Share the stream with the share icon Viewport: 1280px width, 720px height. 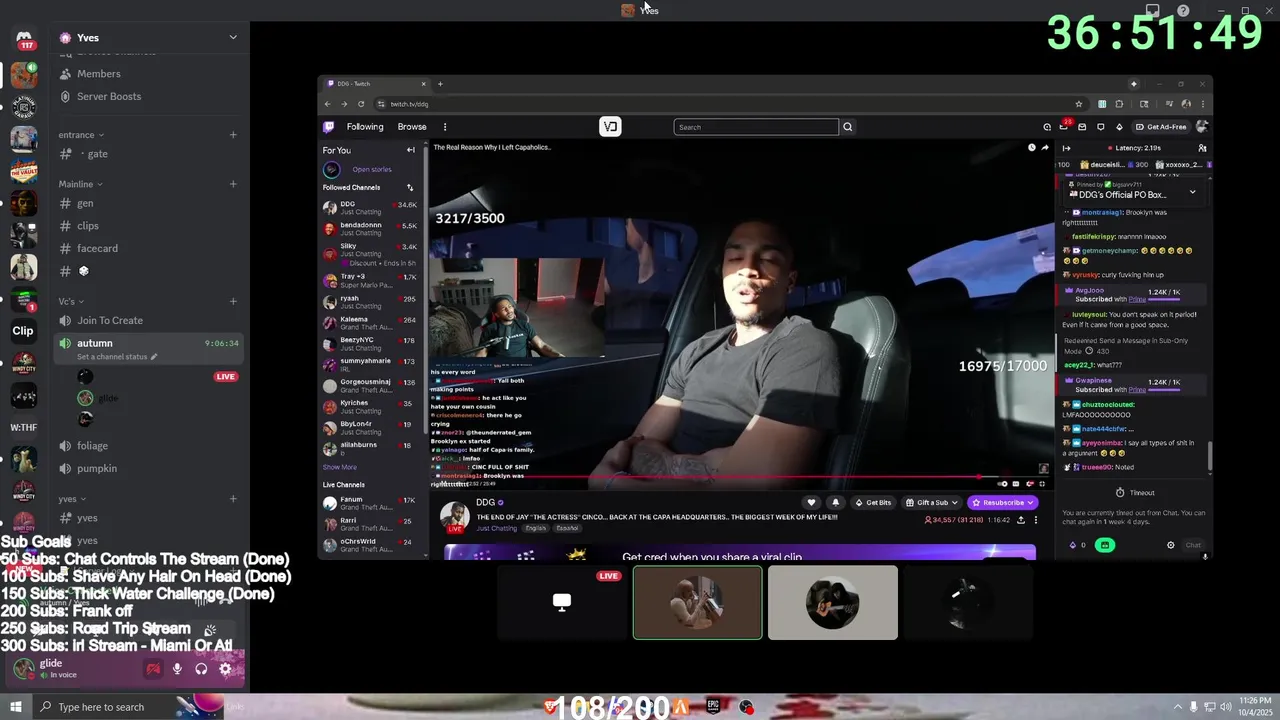pyautogui.click(x=1021, y=520)
